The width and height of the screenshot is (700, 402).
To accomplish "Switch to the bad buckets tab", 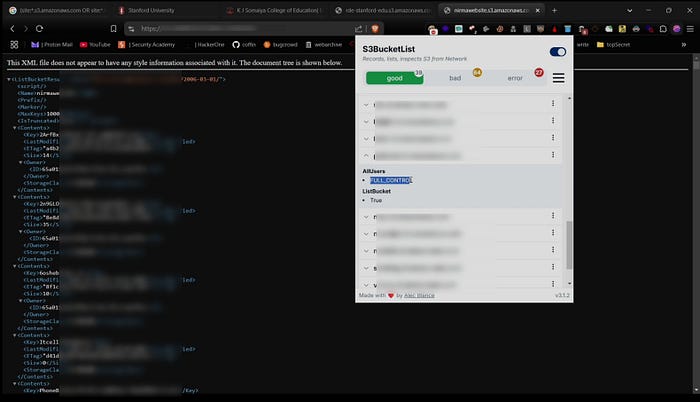I will 455,78.
